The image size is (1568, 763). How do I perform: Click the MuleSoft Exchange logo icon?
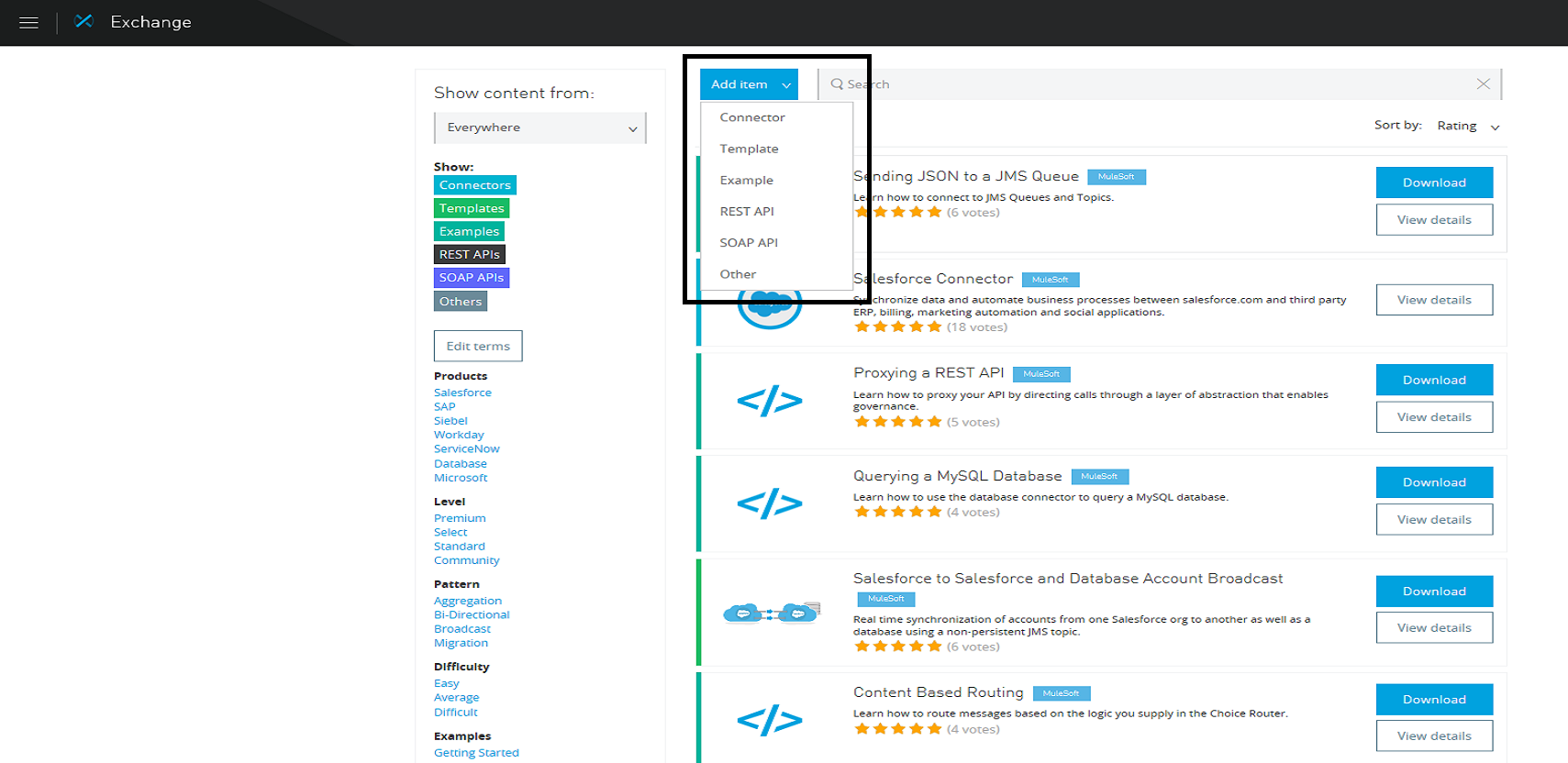pos(83,21)
